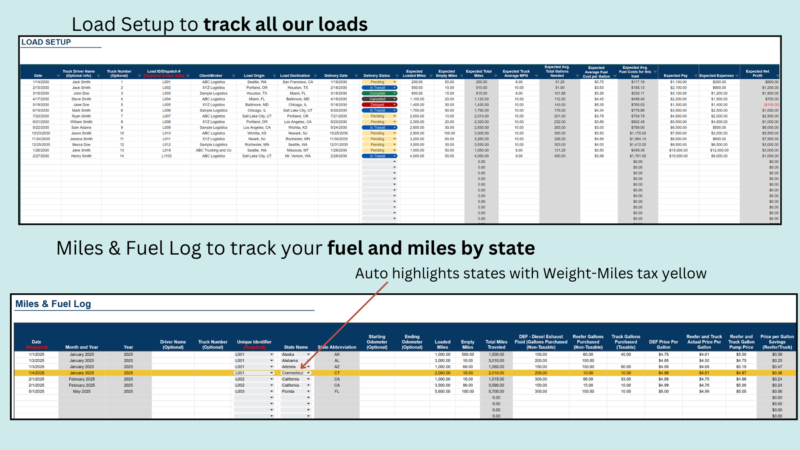This screenshot has height=450, width=800.
Task: Open the Expected Truck Average MPG filter
Action: point(536,76)
